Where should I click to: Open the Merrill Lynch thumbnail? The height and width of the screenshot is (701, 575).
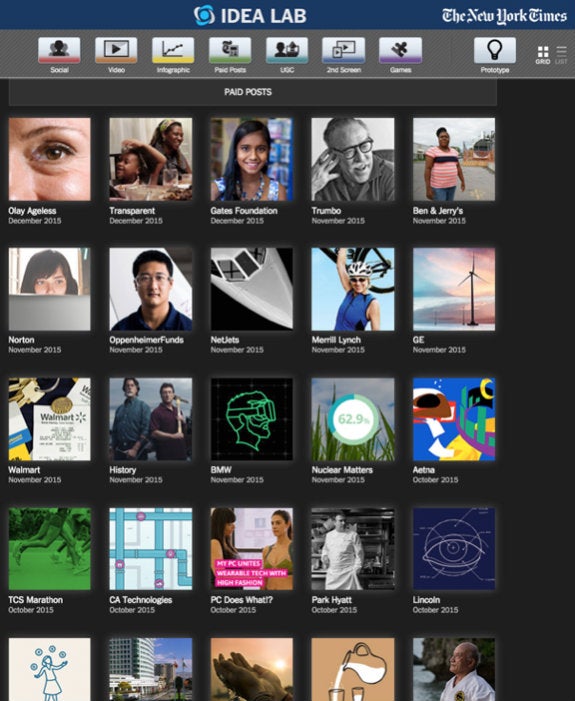click(353, 289)
